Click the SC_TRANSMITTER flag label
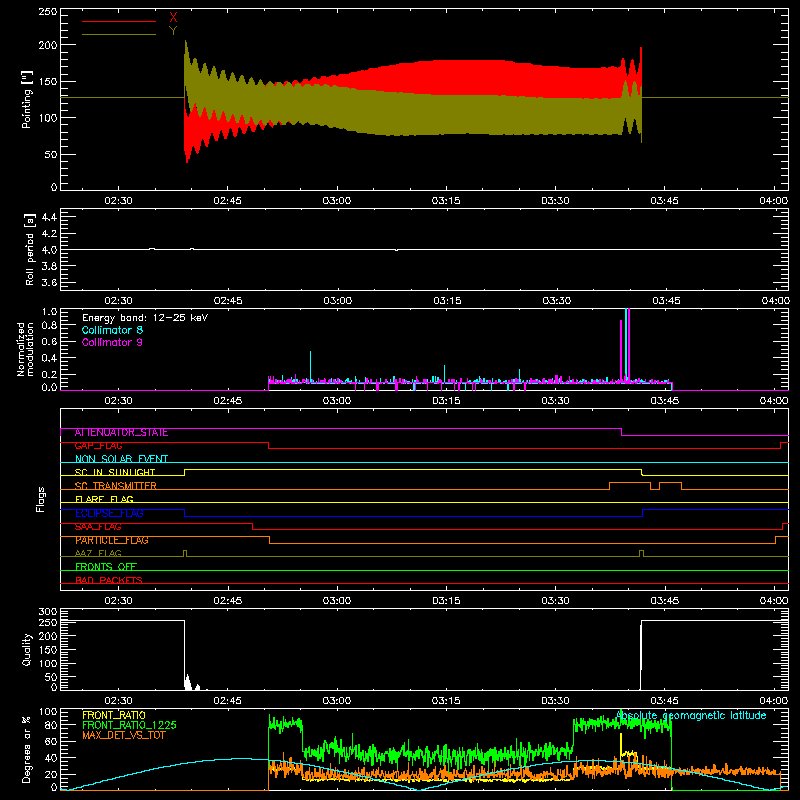This screenshot has width=800, height=800. tap(116, 486)
